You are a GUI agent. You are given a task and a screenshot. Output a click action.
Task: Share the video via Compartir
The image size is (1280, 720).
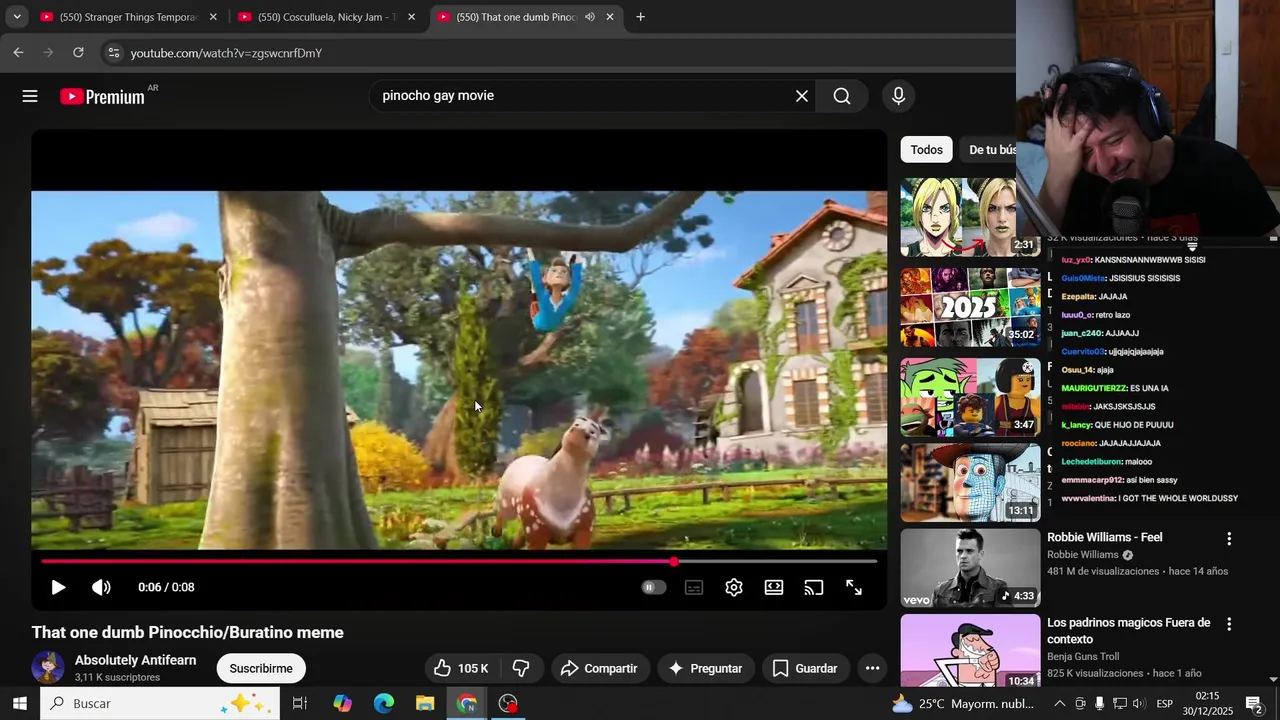599,668
